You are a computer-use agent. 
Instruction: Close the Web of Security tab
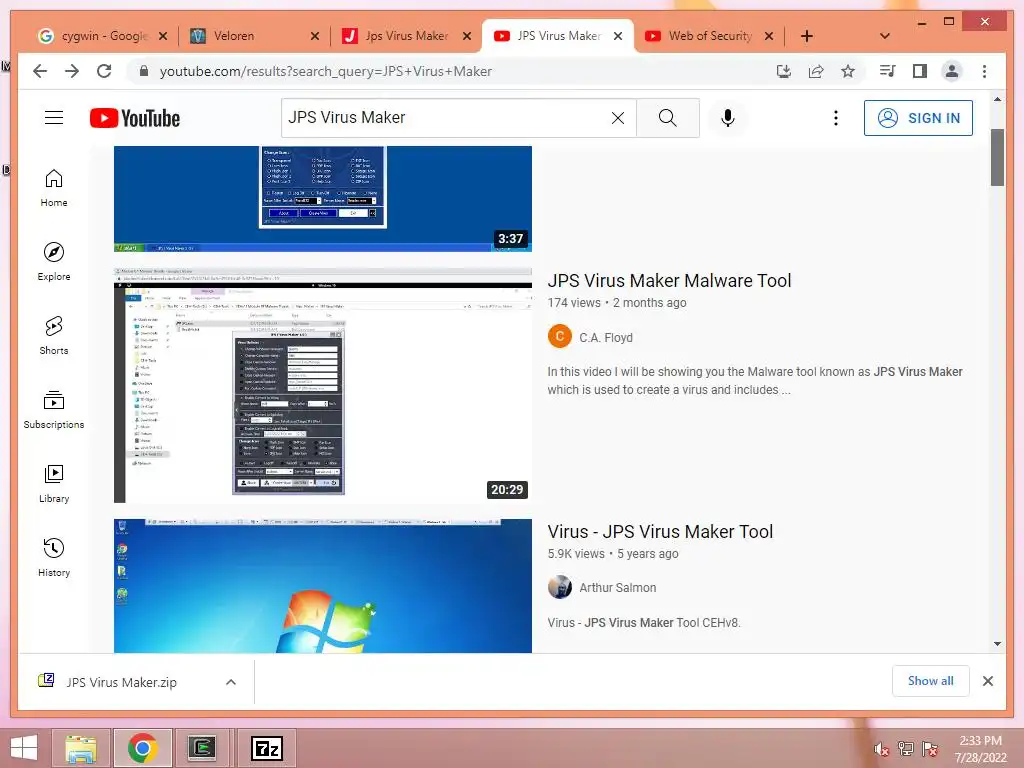[x=769, y=36]
